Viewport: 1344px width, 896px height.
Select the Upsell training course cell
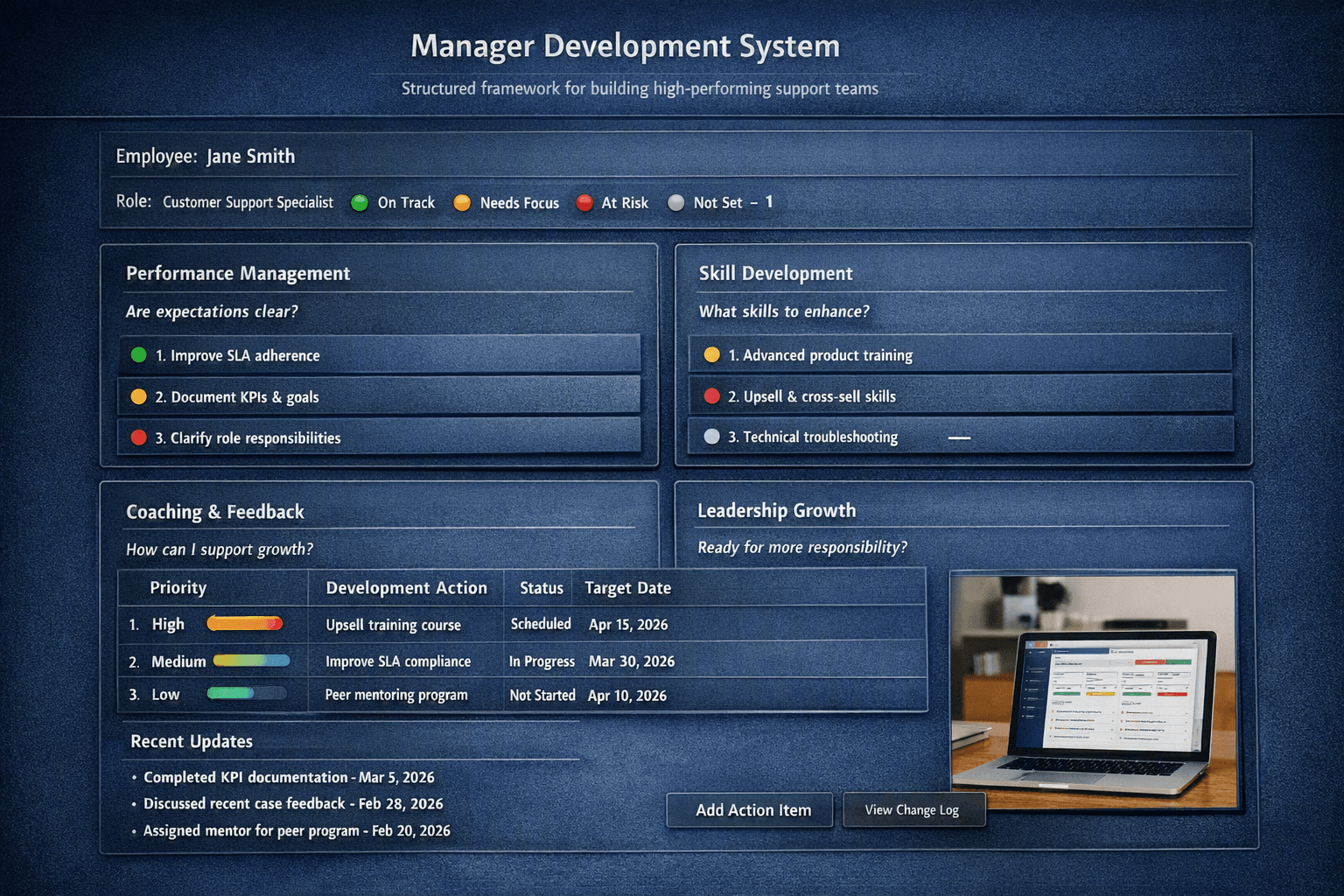pos(393,625)
